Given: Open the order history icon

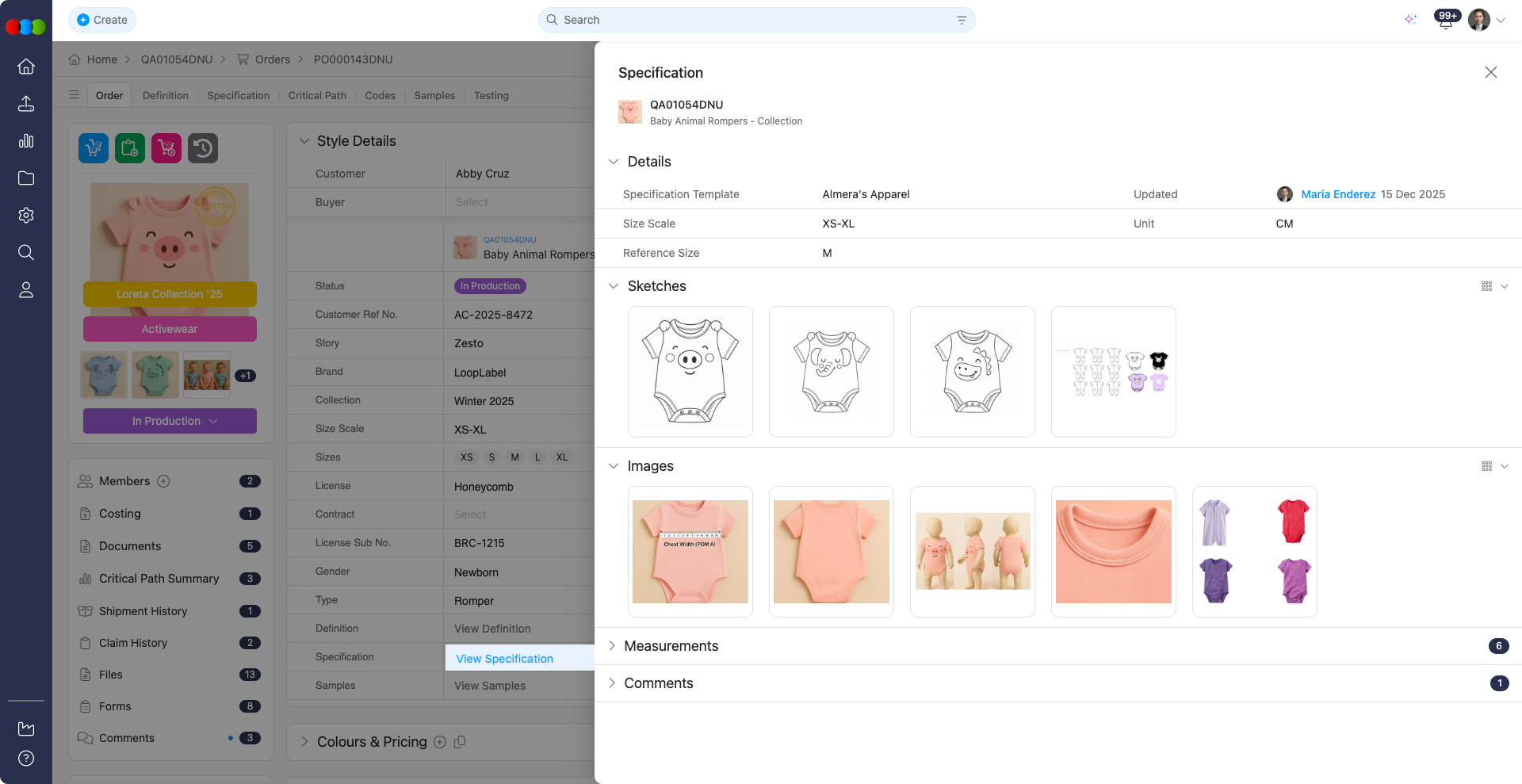Looking at the screenshot, I should tap(203, 147).
